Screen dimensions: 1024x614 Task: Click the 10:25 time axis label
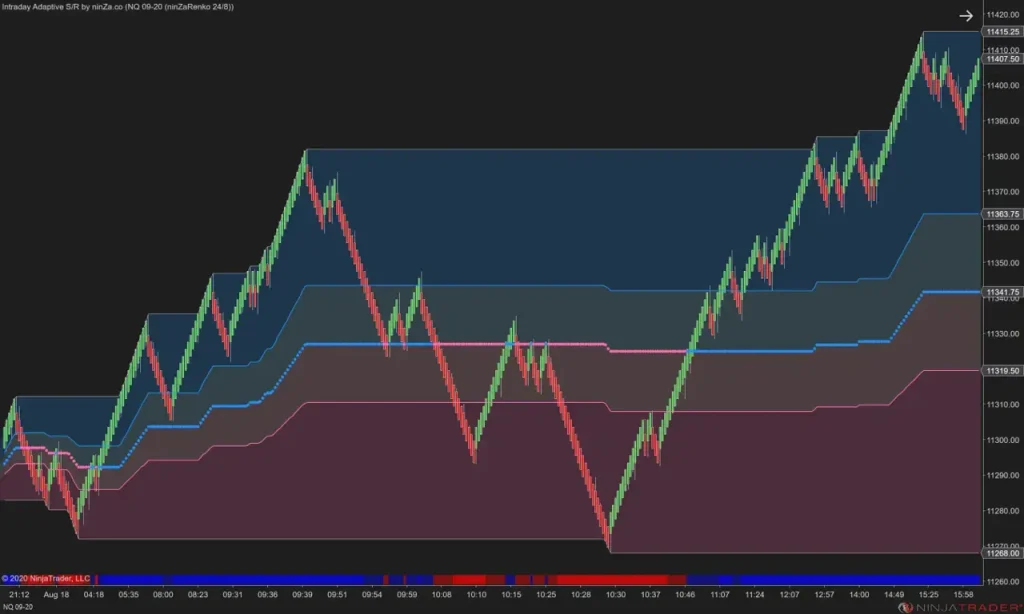click(546, 594)
